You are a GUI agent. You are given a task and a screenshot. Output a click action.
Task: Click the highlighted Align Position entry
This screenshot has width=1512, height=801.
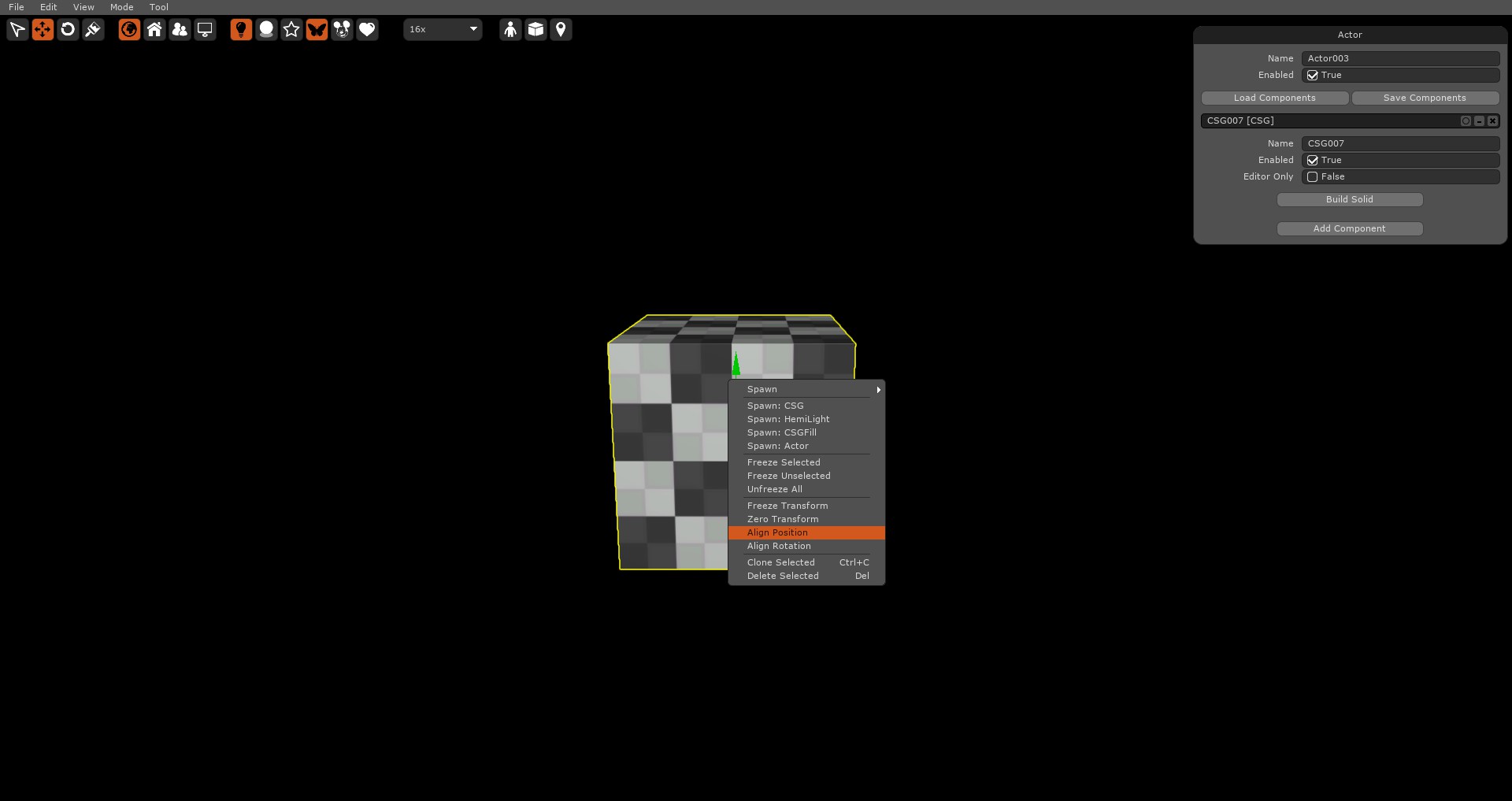[x=806, y=533]
